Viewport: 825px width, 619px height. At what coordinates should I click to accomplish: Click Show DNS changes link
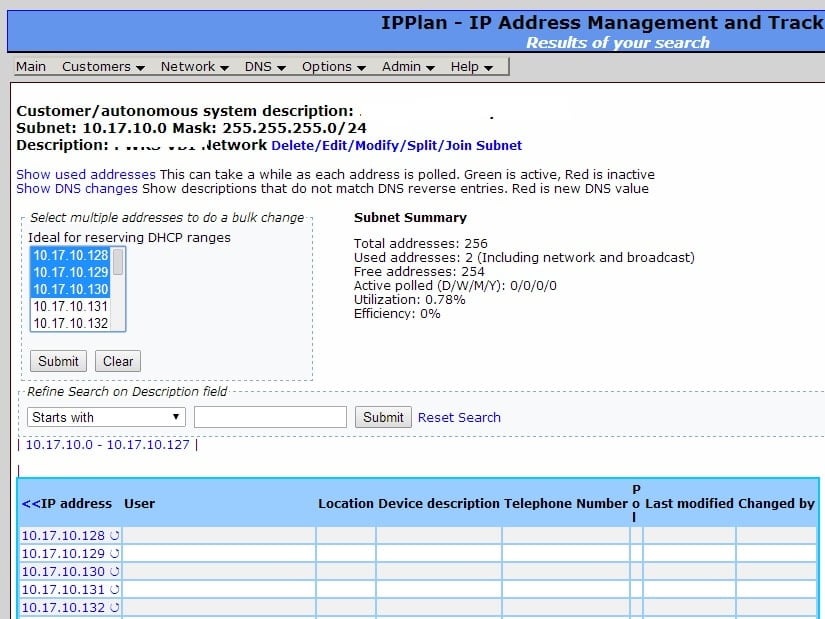77,189
